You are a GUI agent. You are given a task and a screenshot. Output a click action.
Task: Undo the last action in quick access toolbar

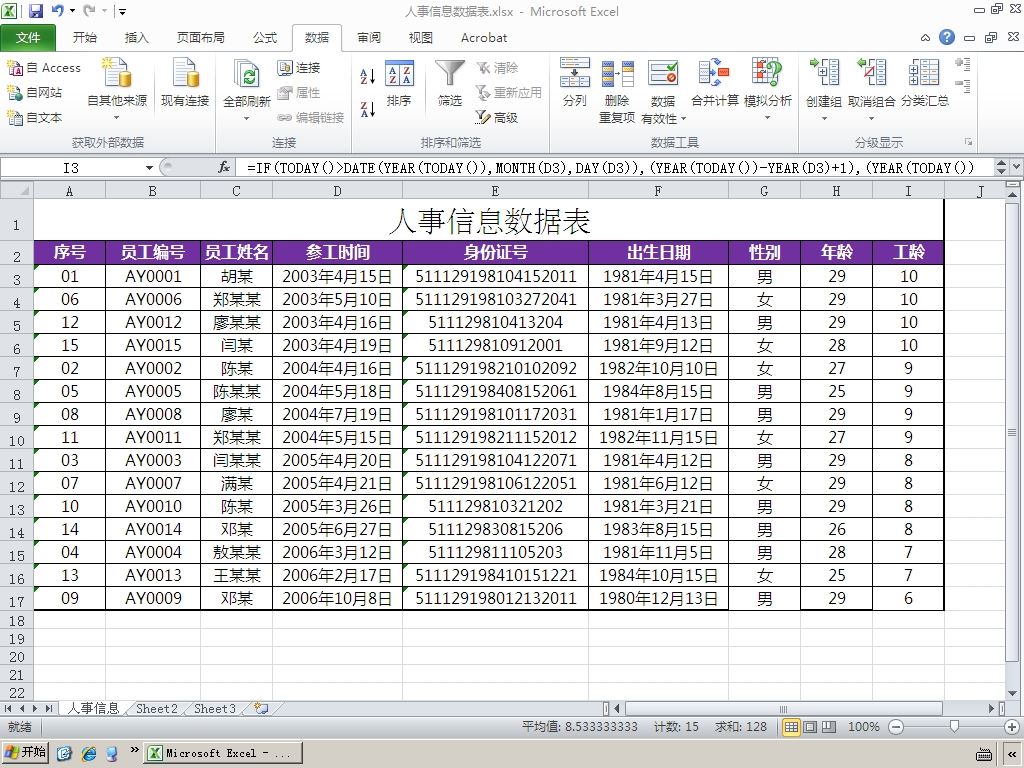[57, 10]
